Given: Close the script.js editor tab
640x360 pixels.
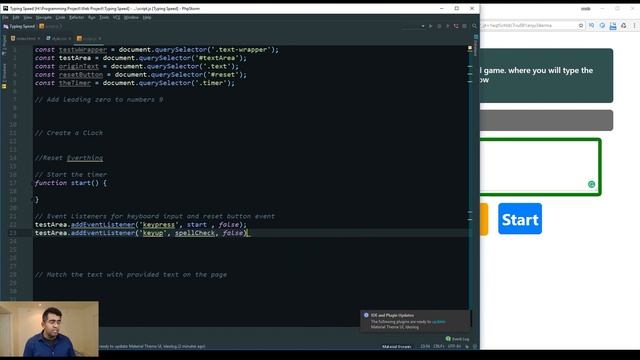Looking at the screenshot, I should [100, 39].
